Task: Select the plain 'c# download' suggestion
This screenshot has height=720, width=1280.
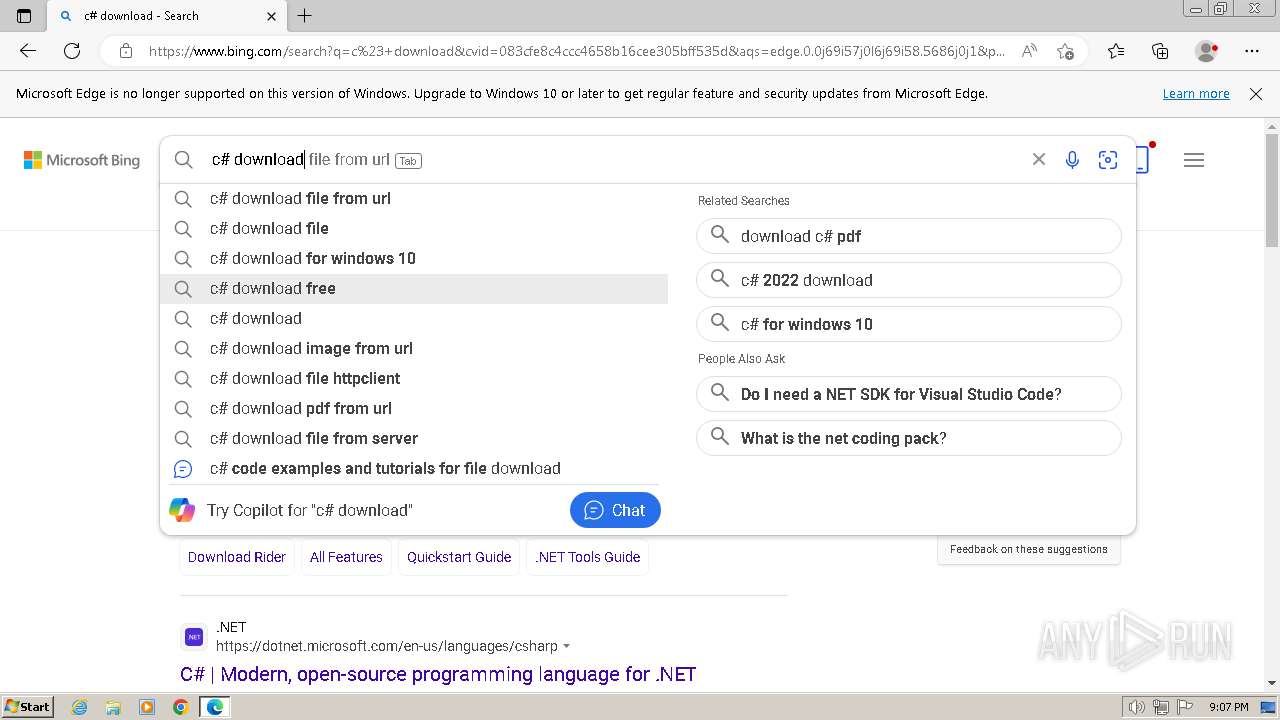Action: pyautogui.click(x=414, y=318)
